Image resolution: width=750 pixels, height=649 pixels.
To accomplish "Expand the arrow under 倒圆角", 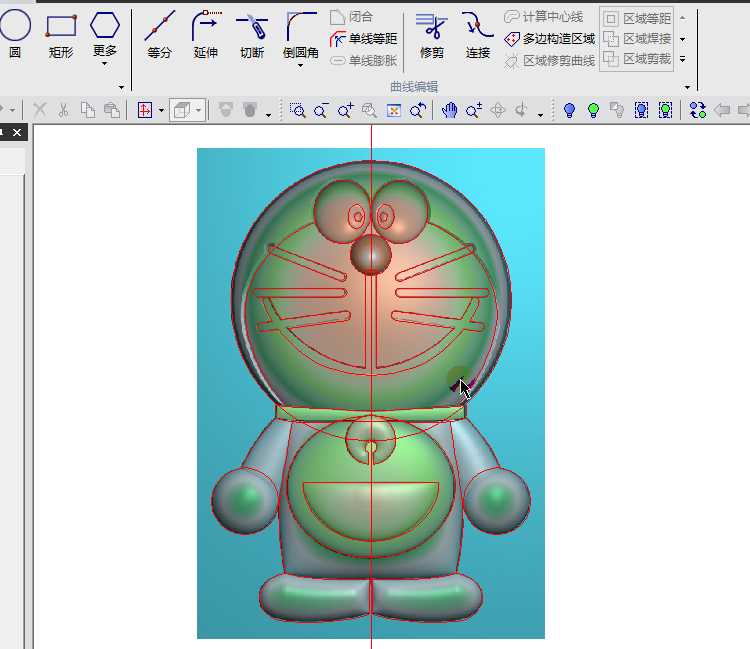I will click(x=300, y=66).
